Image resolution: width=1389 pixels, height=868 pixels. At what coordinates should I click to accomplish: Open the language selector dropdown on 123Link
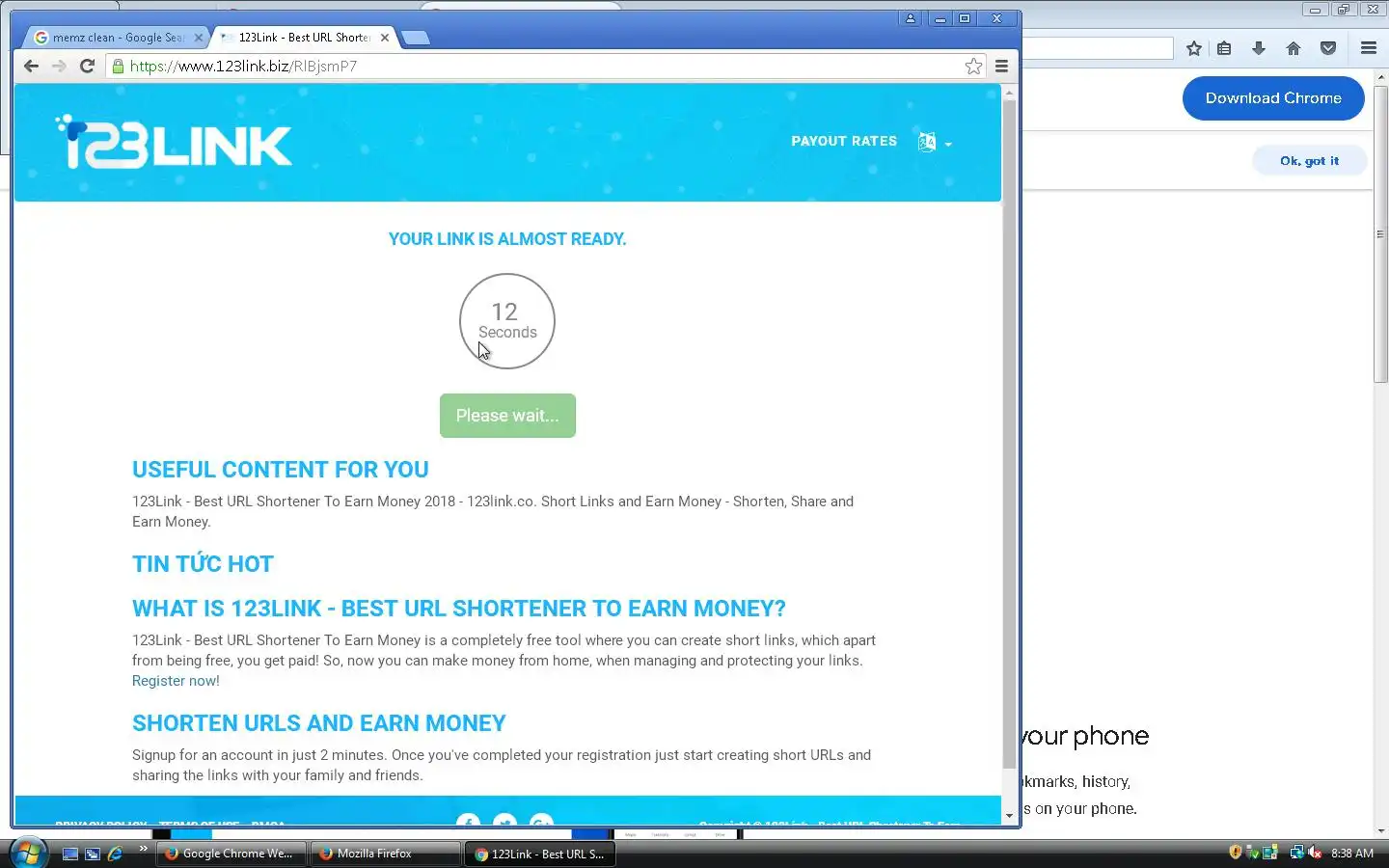(935, 142)
